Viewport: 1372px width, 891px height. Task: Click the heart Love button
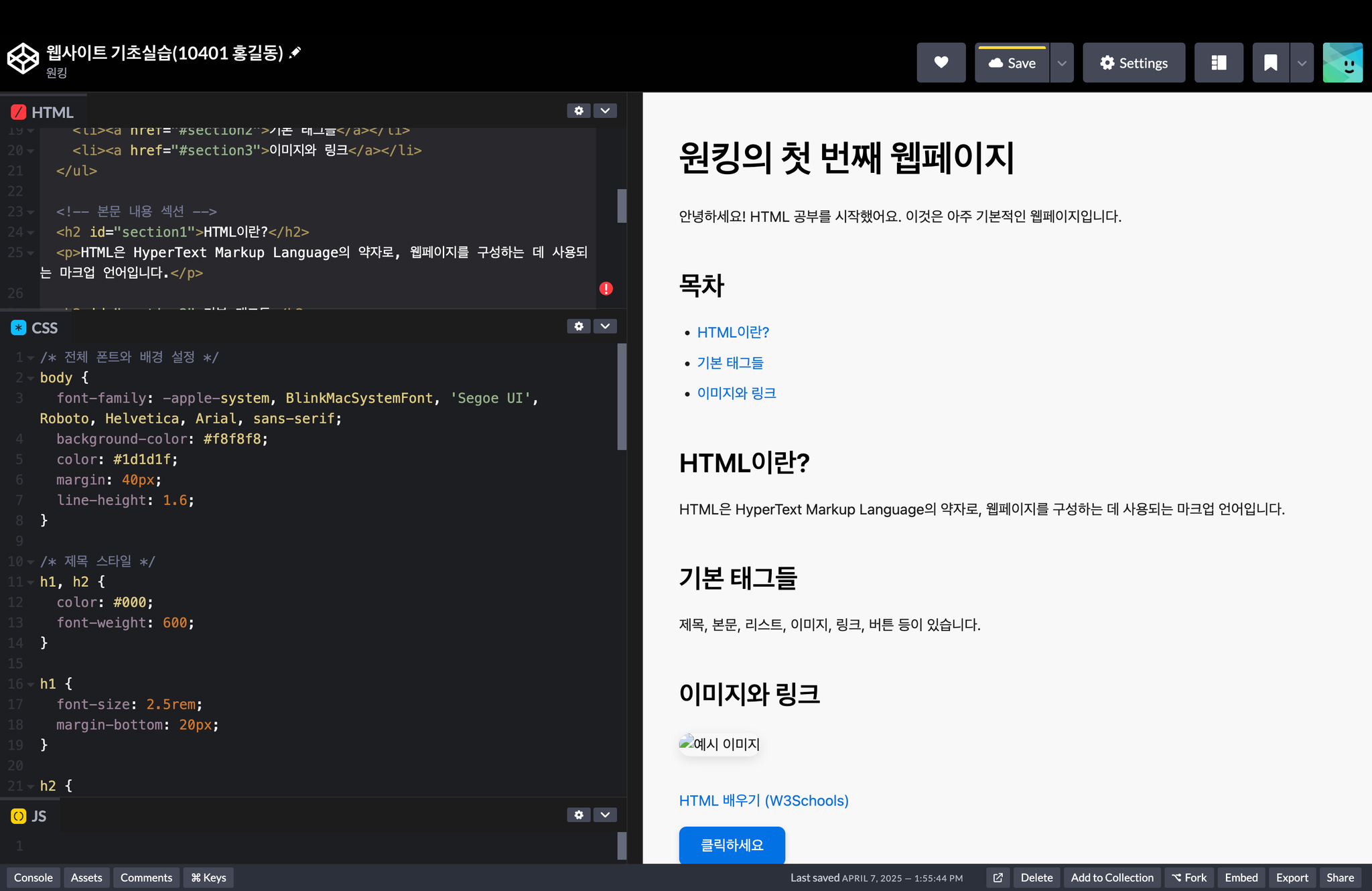click(941, 62)
